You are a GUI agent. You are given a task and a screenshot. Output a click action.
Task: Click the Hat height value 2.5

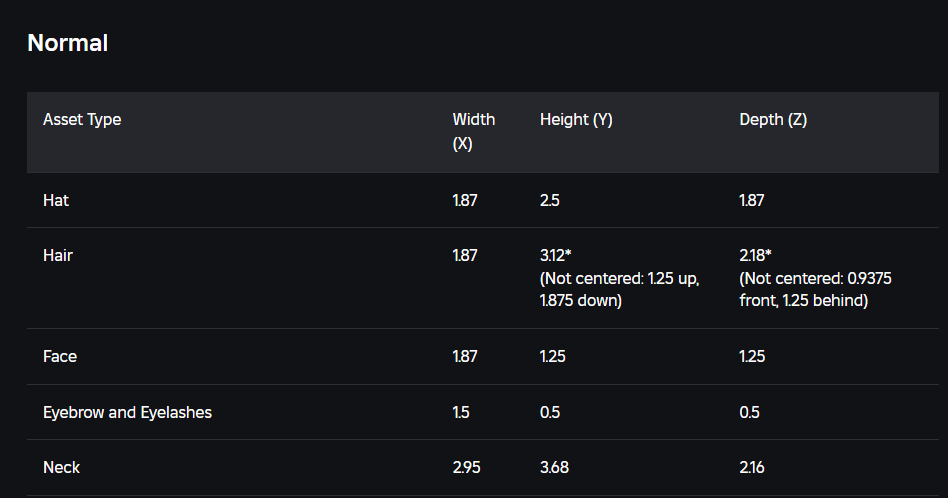tap(550, 200)
